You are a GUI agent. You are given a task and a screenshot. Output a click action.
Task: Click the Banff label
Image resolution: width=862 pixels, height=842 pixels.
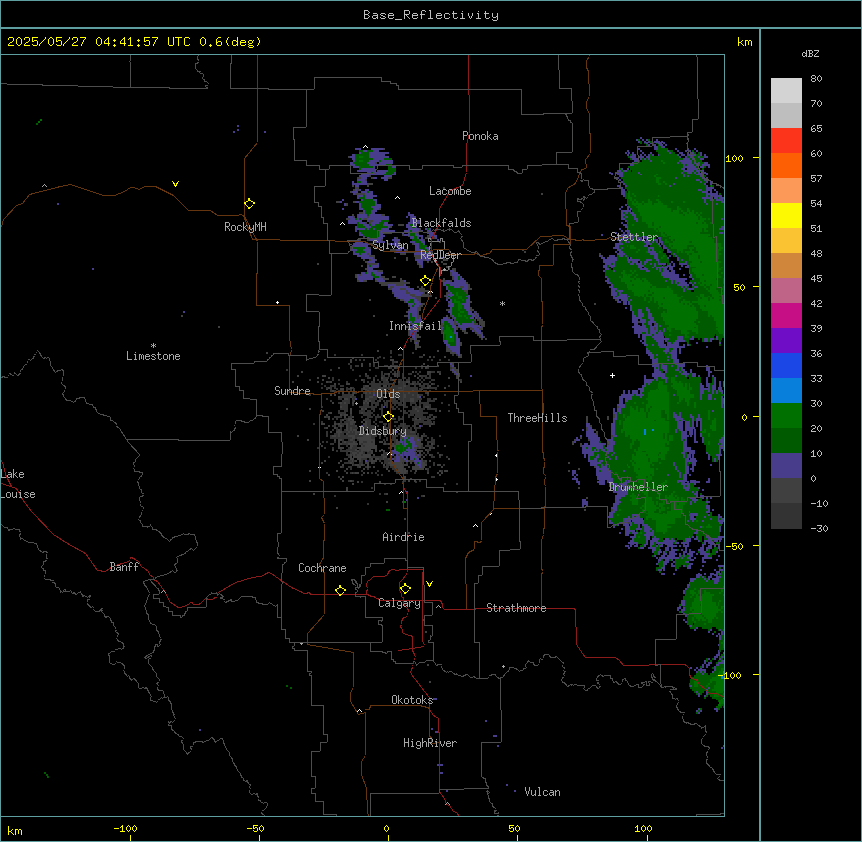pyautogui.click(x=124, y=567)
